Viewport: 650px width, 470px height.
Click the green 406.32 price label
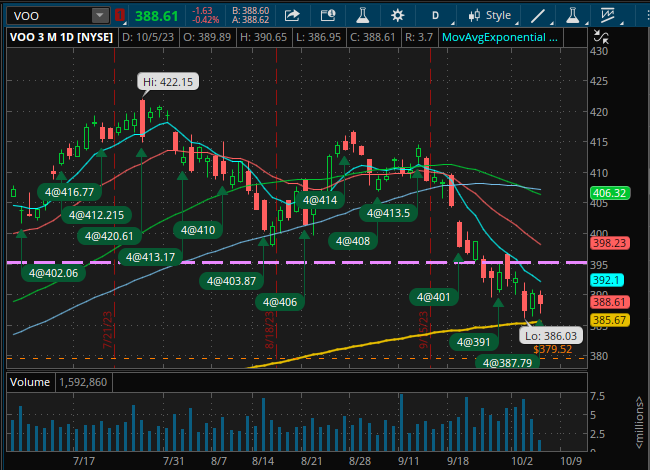coord(609,193)
